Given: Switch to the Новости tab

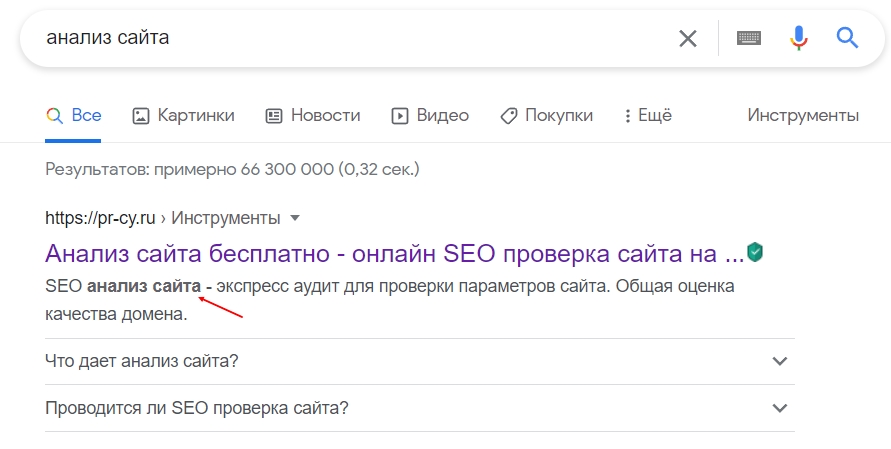Looking at the screenshot, I should pyautogui.click(x=313, y=116).
